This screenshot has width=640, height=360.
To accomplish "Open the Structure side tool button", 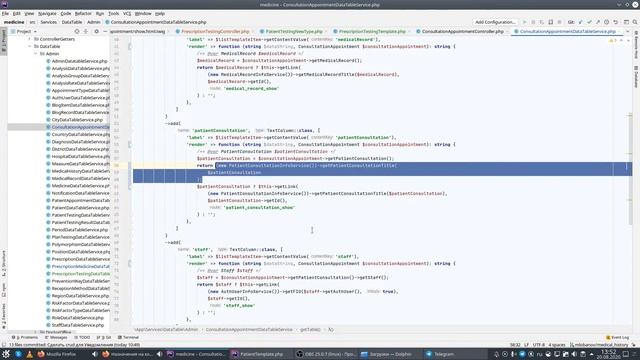I will (x=4, y=264).
